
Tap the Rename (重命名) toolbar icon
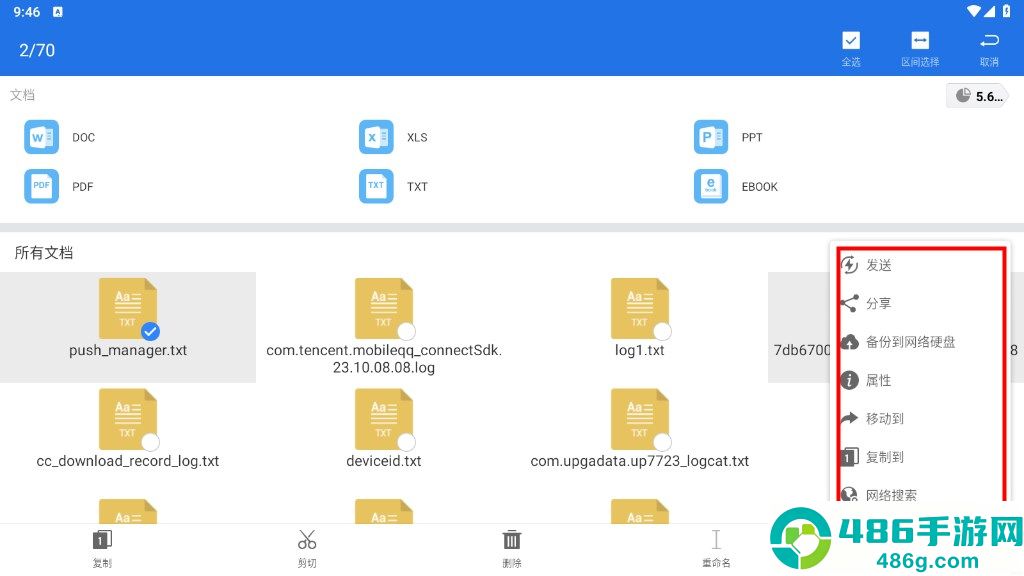pyautogui.click(x=716, y=540)
